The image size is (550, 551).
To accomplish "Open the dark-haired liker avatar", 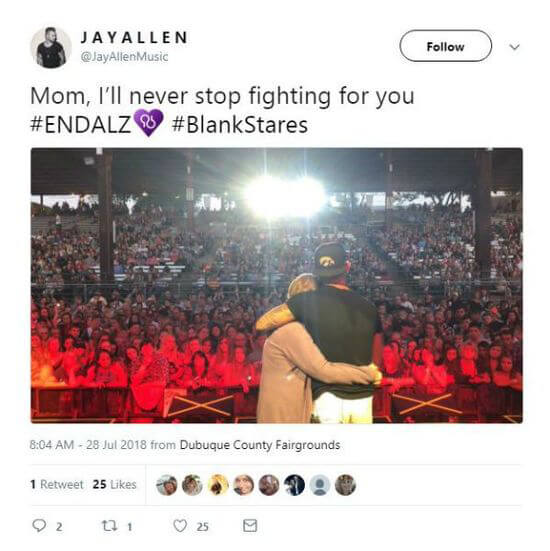I will 294,485.
